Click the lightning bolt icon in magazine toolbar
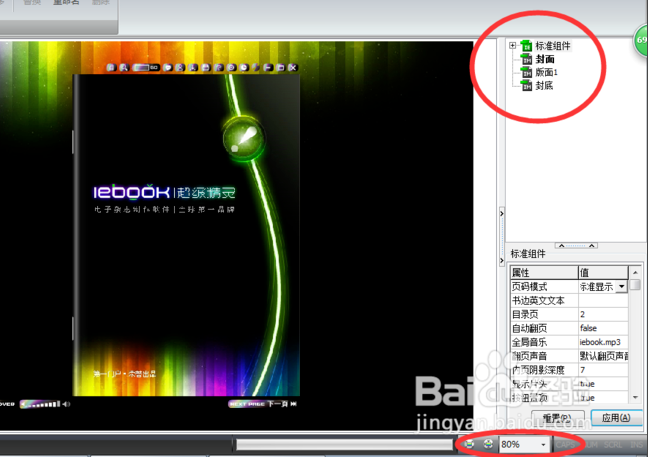Image resolution: width=648 pixels, height=457 pixels. tap(256, 67)
